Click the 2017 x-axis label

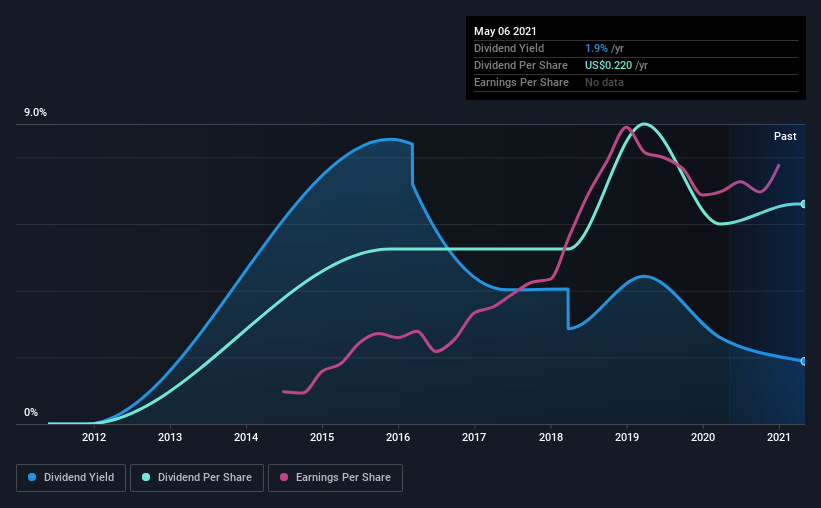point(474,437)
